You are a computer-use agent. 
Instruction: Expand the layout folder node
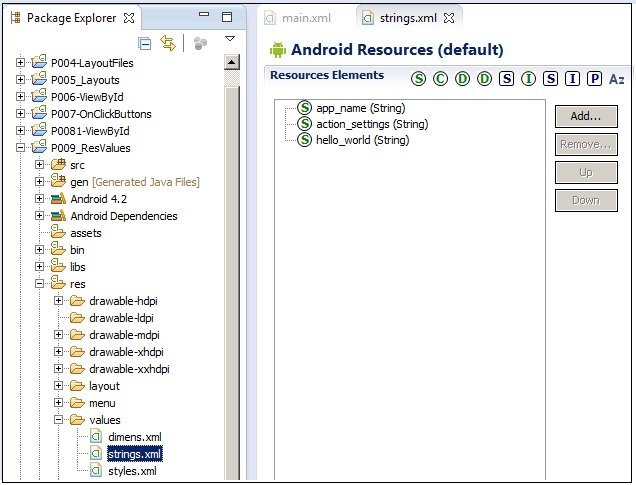pyautogui.click(x=58, y=386)
